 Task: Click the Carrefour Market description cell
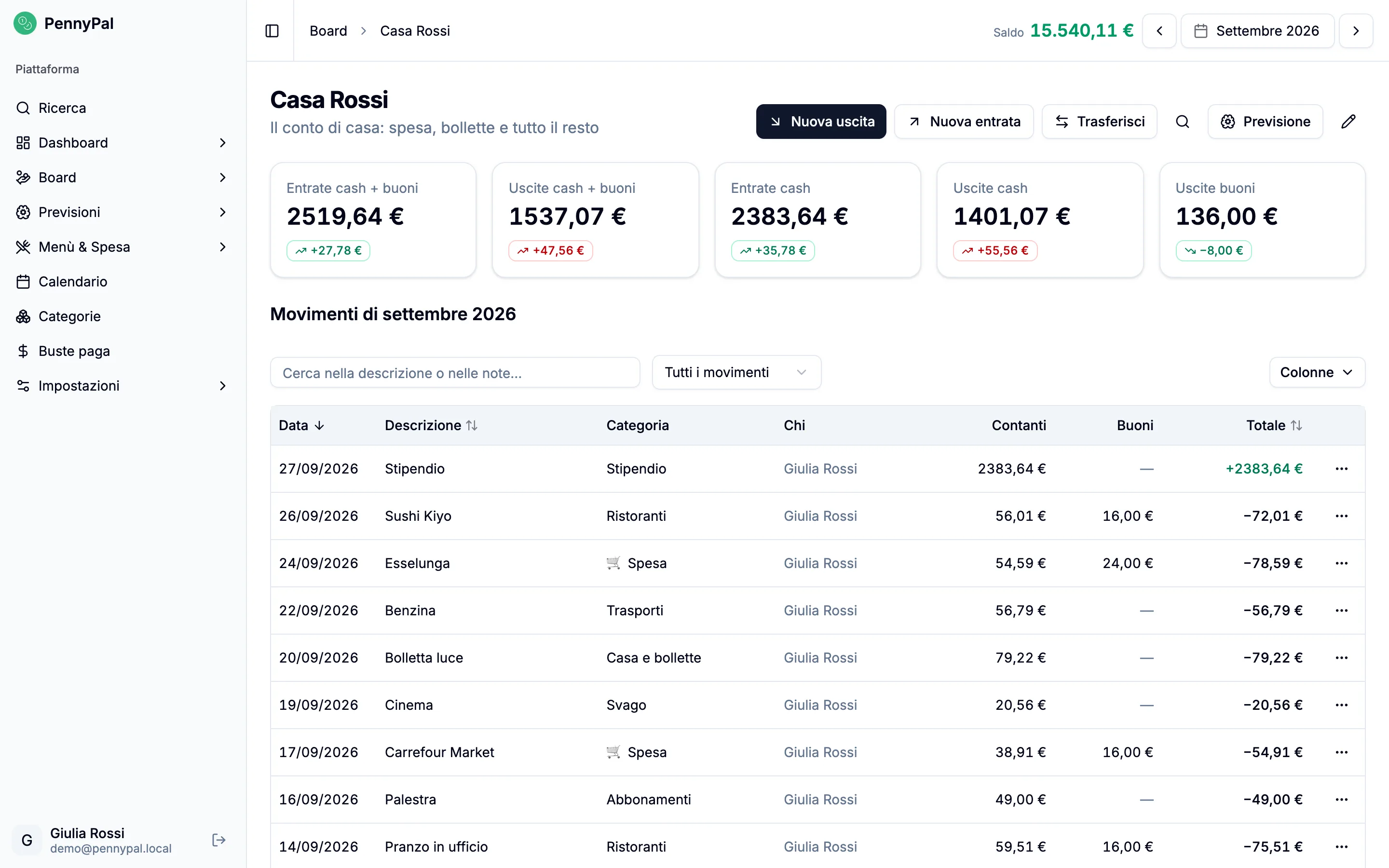coord(439,752)
